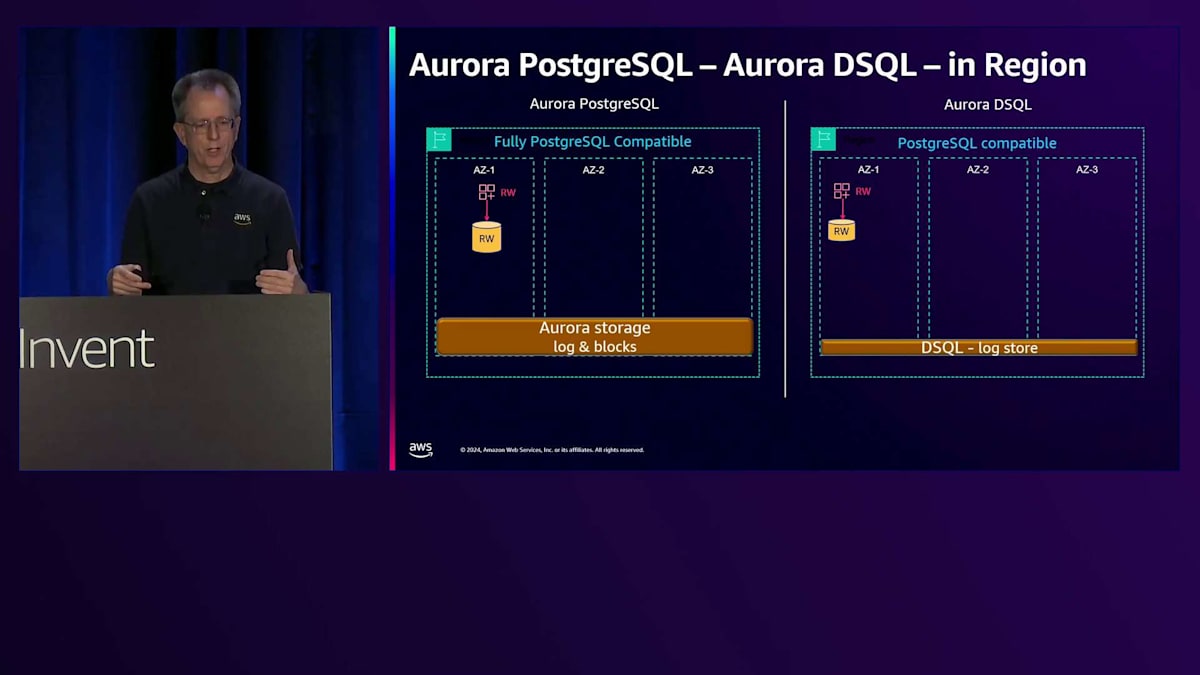Click the AZ-1 label in Aurora PostgreSQL diagram

(484, 170)
